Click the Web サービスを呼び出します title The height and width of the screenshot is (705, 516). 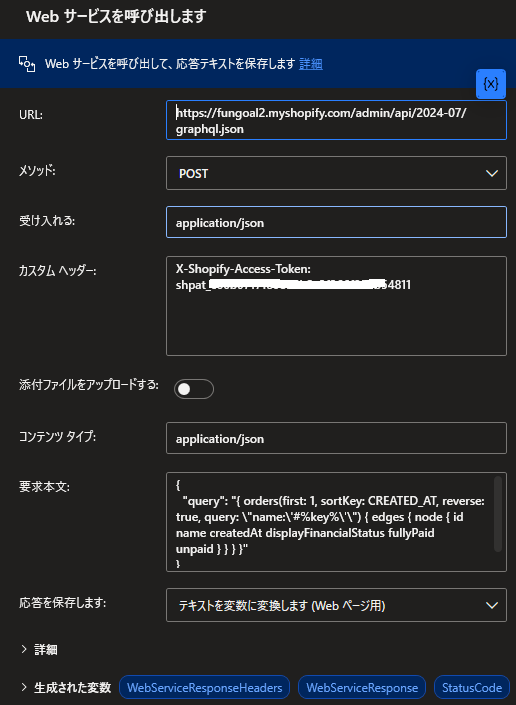pos(116,17)
